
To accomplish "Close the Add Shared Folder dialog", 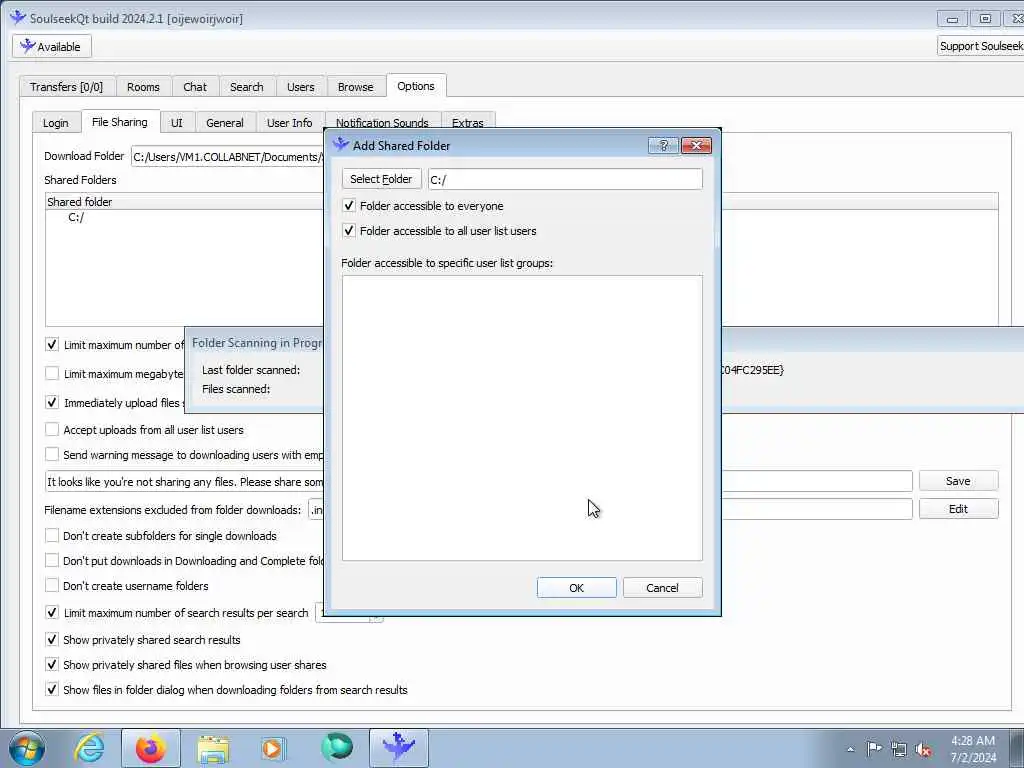I will [x=696, y=146].
